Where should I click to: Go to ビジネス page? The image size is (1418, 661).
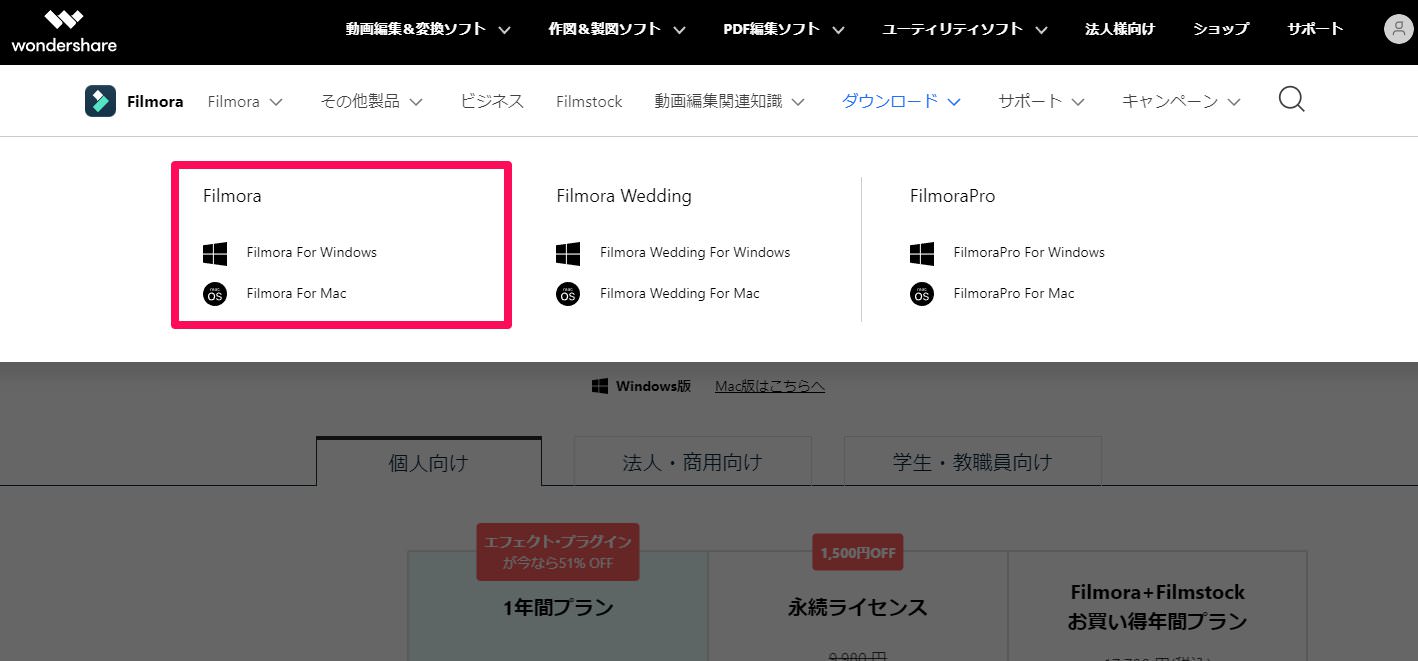pos(492,101)
